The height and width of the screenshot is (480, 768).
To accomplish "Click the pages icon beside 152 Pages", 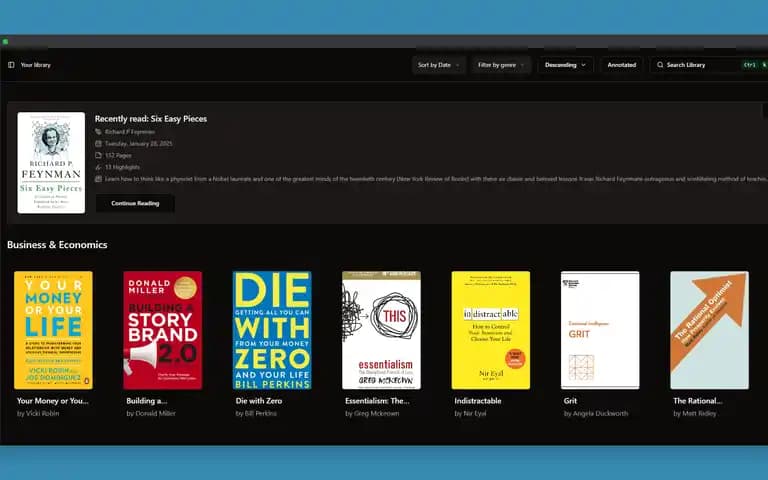I will [x=98, y=155].
